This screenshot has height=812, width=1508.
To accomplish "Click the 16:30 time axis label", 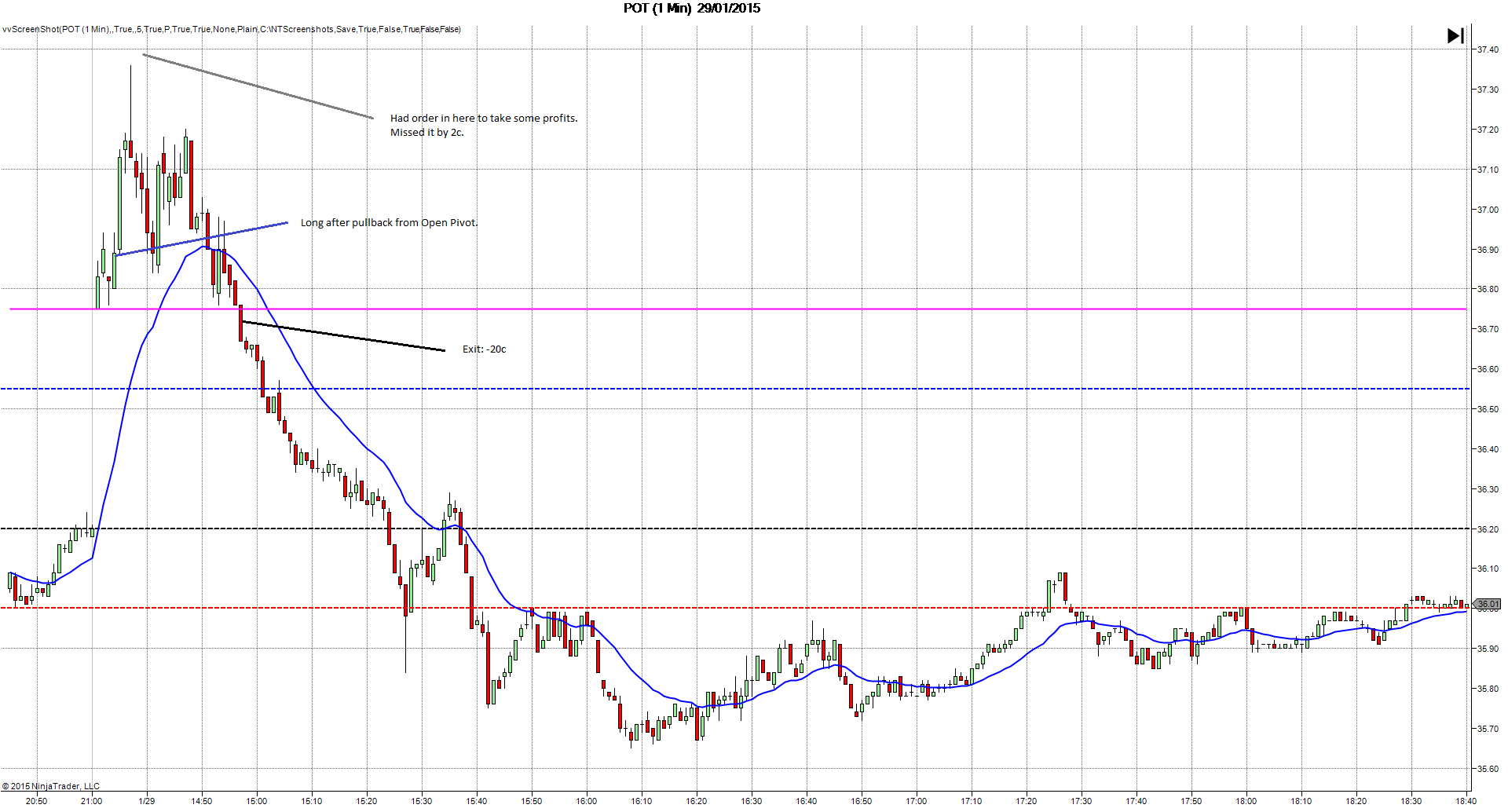I will (752, 802).
